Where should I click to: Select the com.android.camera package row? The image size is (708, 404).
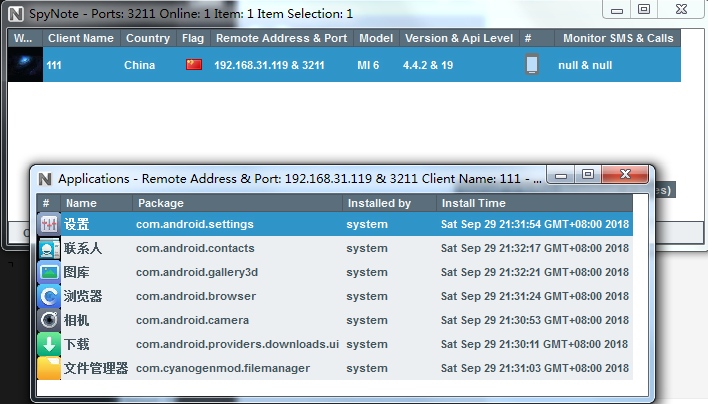[x=335, y=320]
